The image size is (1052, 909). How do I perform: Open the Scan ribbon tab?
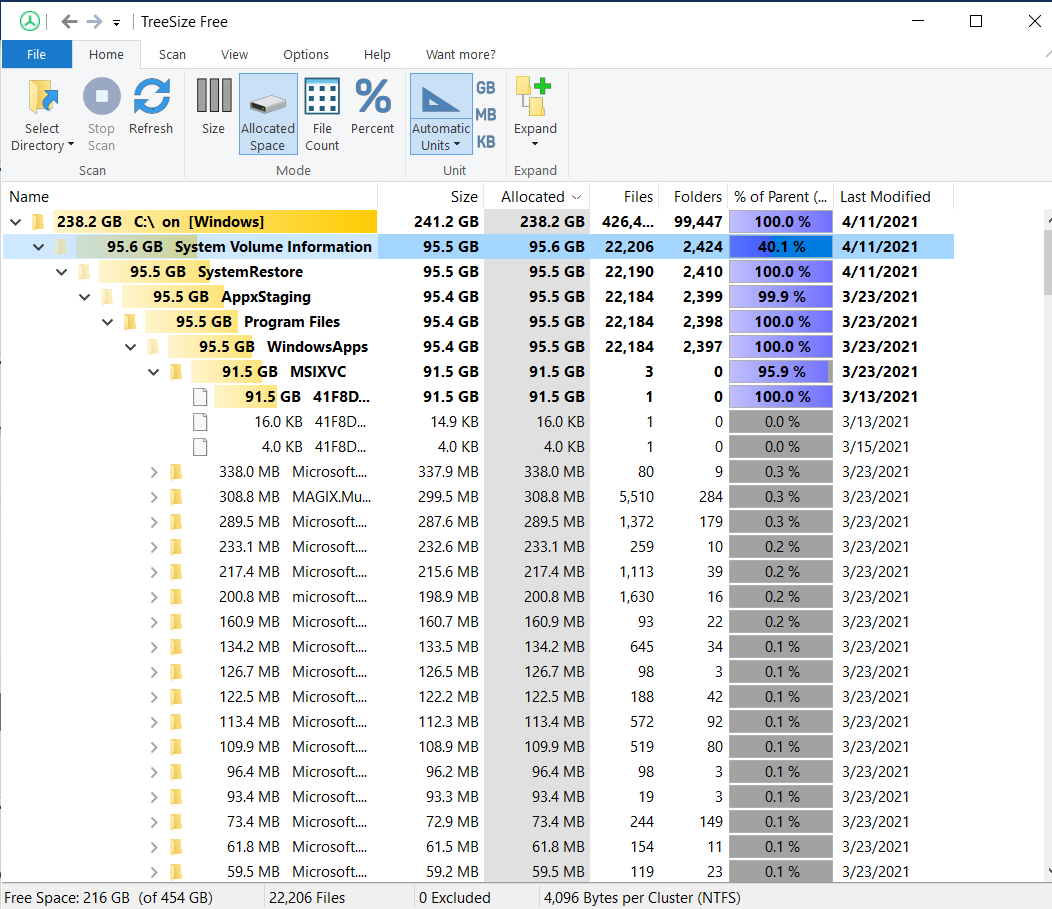pos(172,54)
